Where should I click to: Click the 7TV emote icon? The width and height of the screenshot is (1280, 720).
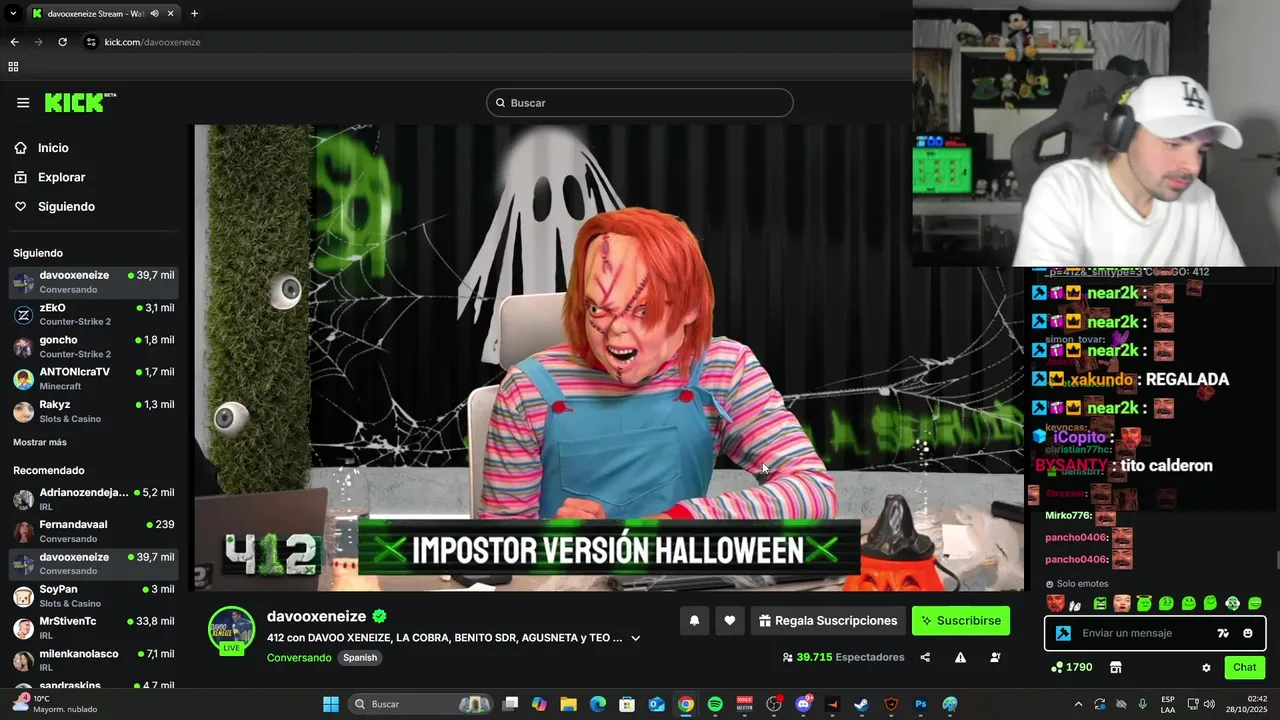[1223, 633]
